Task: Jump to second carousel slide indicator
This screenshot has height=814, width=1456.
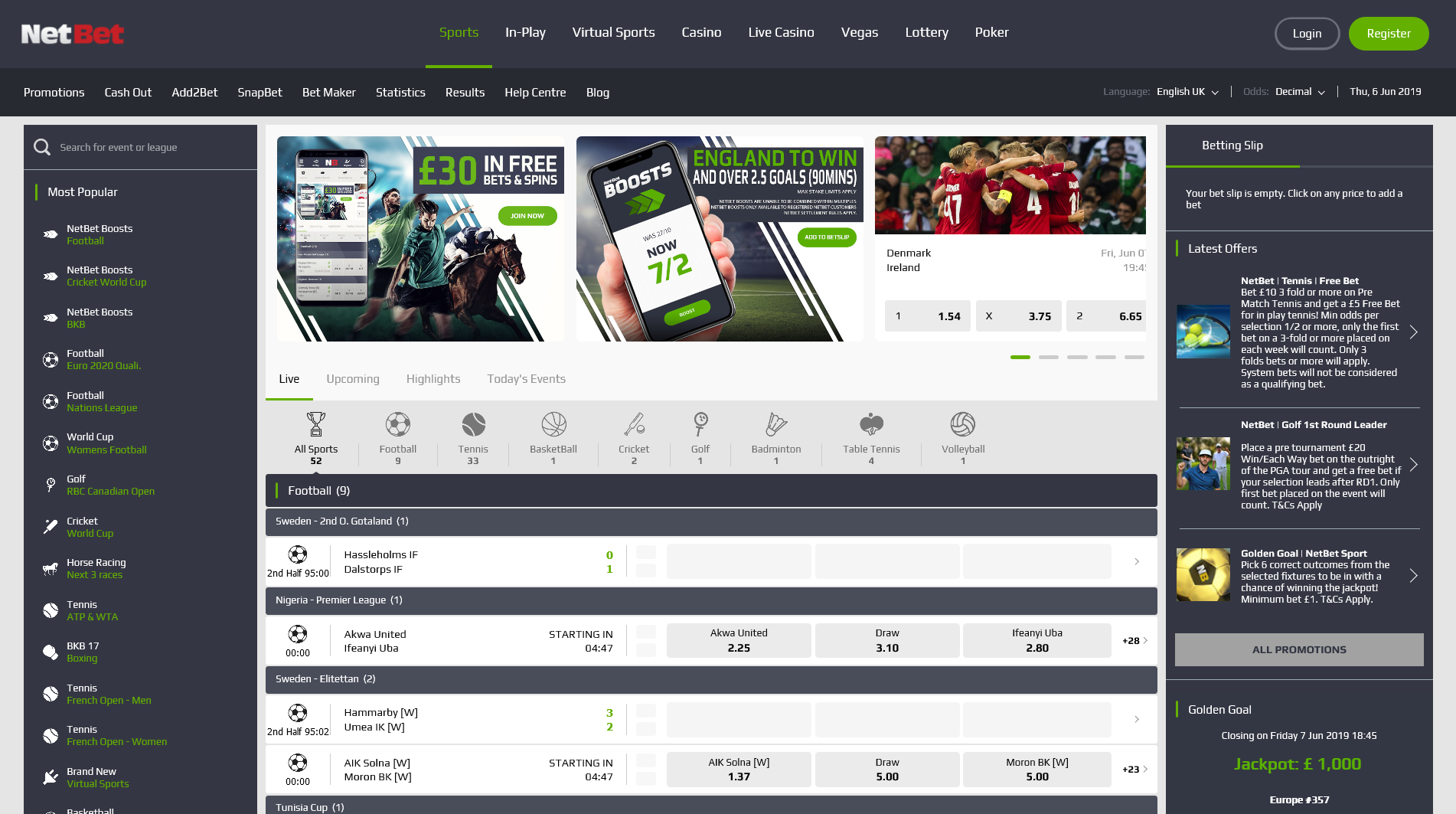Action: (x=1048, y=358)
